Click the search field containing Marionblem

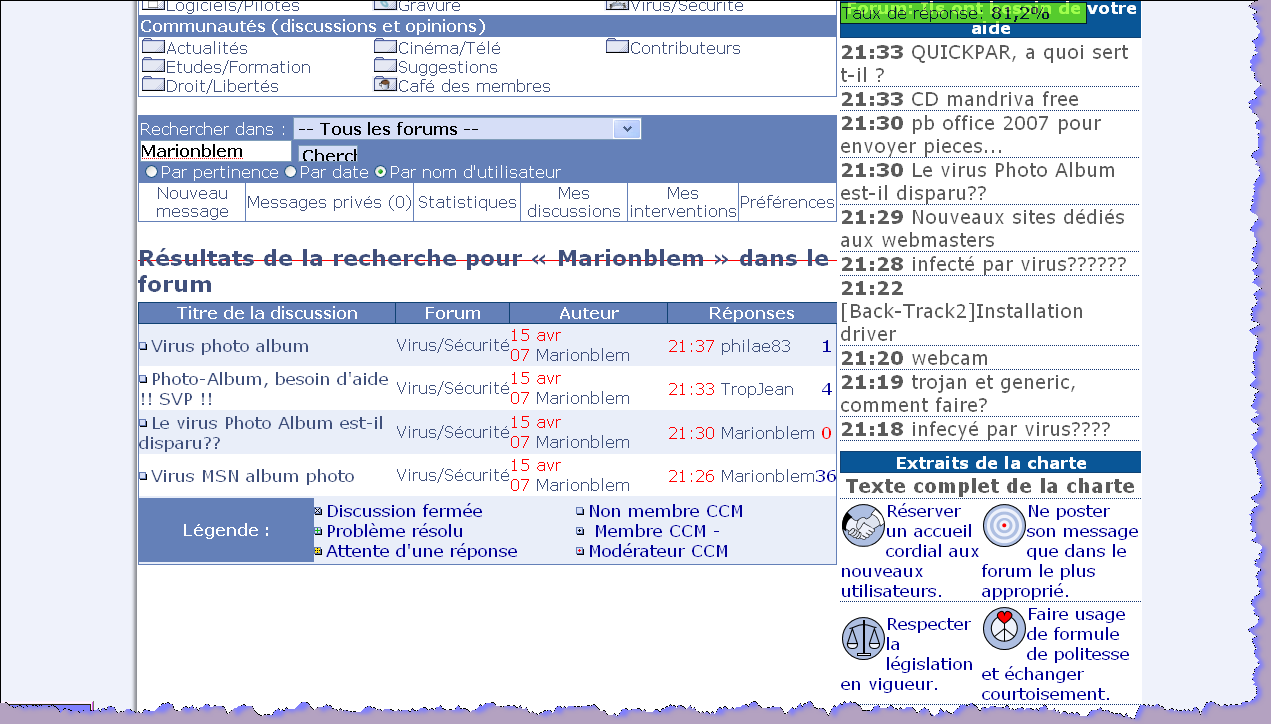pos(215,152)
